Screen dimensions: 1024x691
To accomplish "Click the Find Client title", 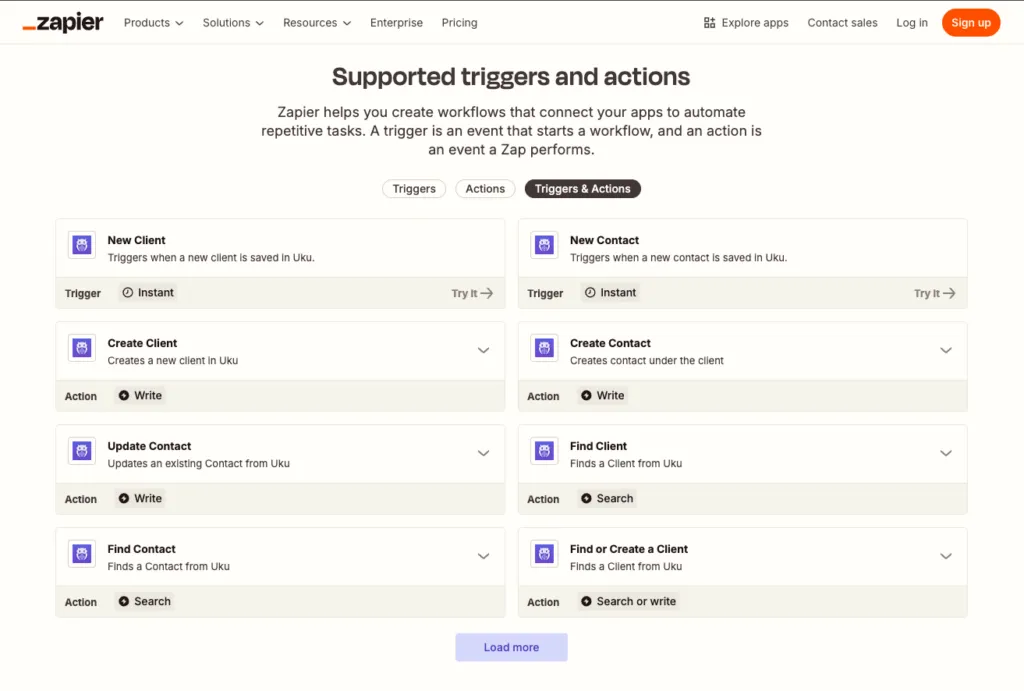I will coord(598,446).
